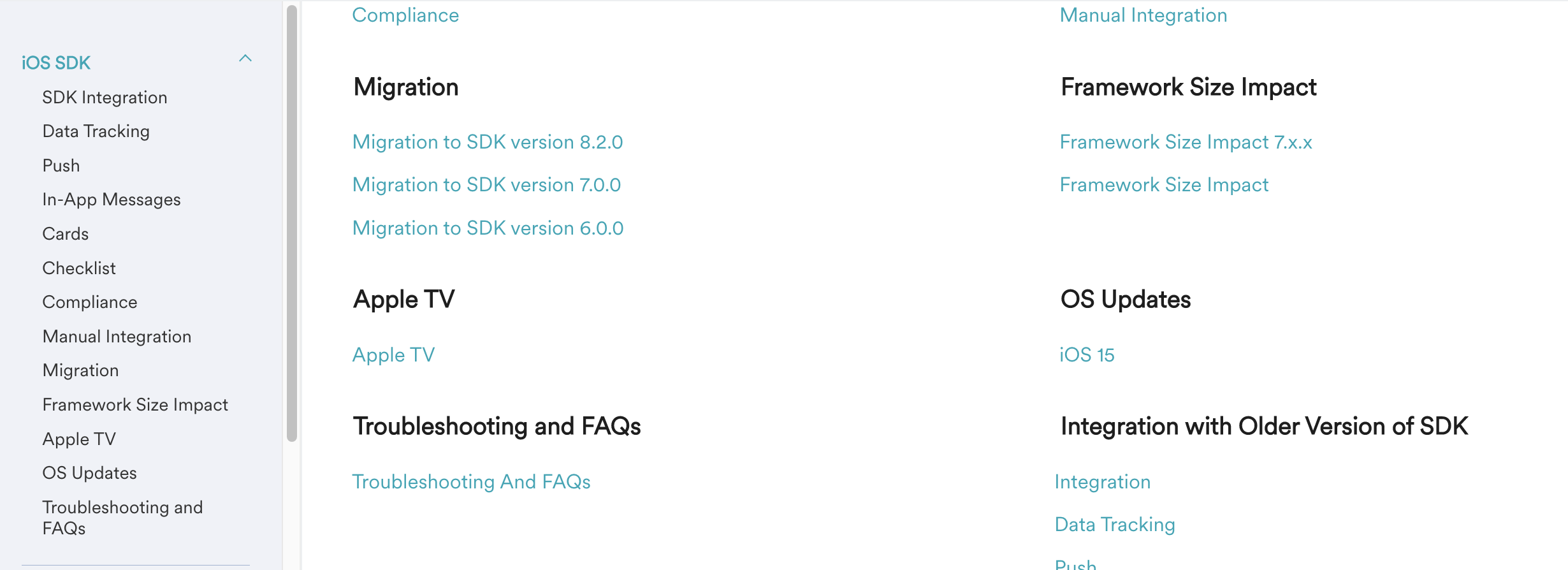The width and height of the screenshot is (1568, 570).
Task: Click the Manual Integration link at top
Action: click(x=1143, y=15)
